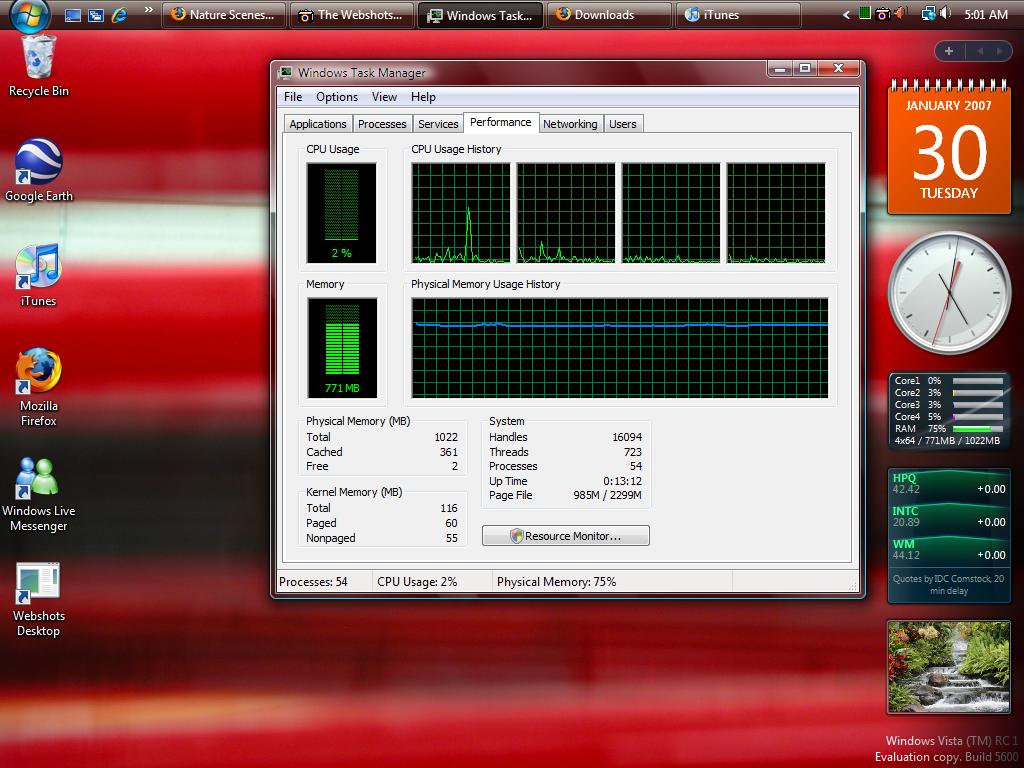Switch to the Applications tab

click(x=318, y=124)
